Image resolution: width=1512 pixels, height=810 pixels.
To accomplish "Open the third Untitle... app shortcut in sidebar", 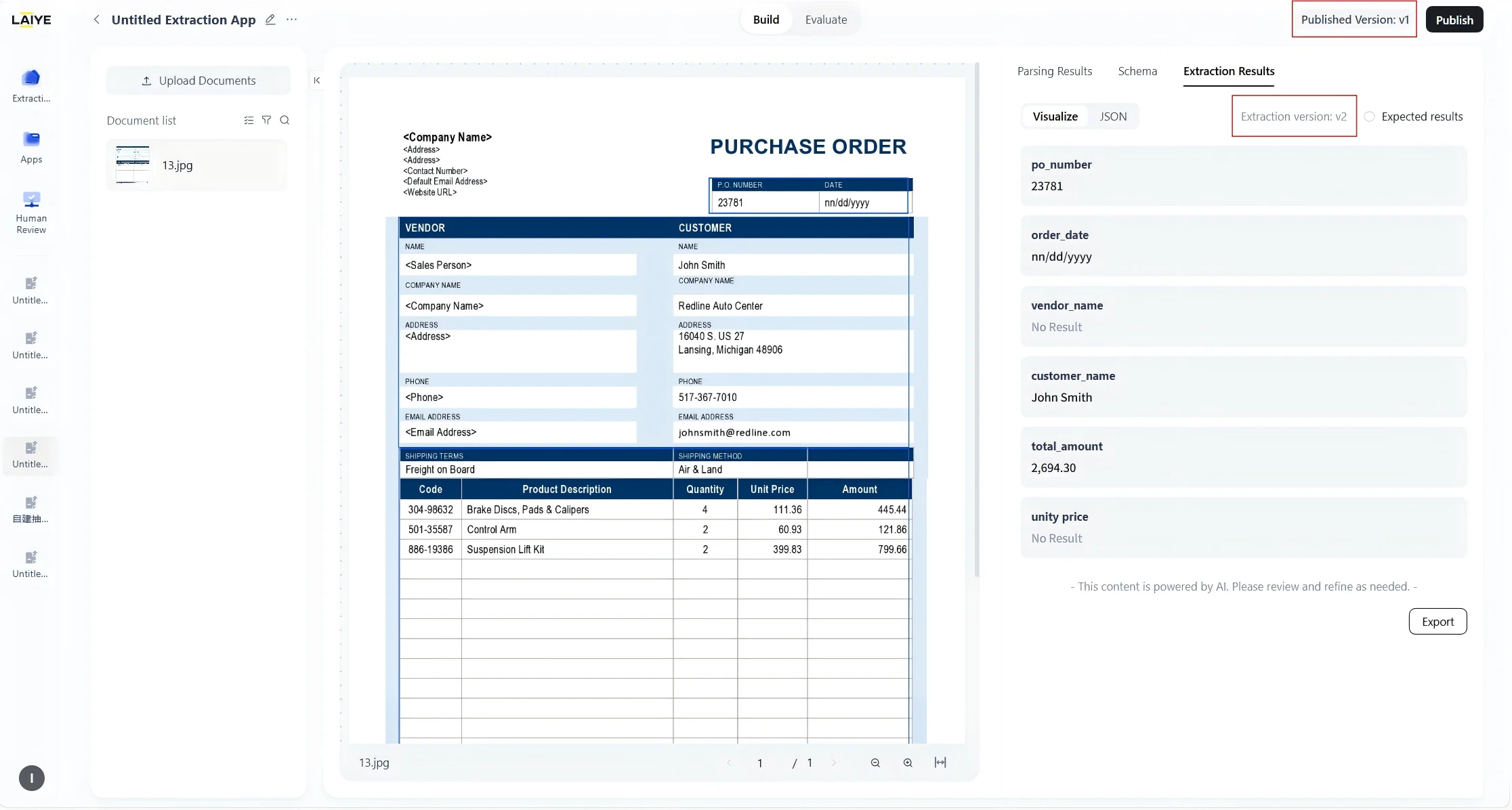I will [x=30, y=400].
